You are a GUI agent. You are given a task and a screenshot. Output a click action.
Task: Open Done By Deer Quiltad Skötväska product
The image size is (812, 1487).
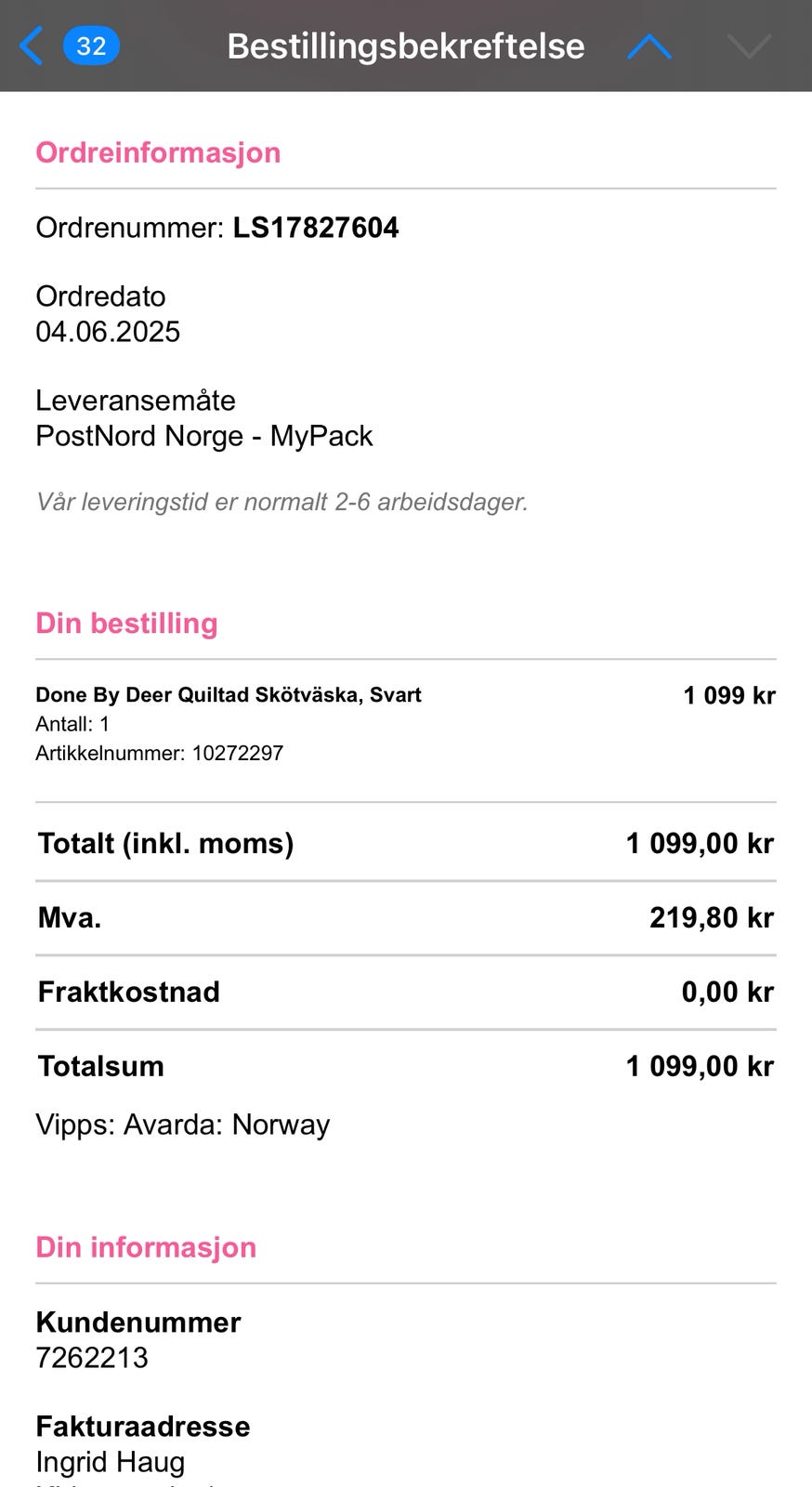229,695
